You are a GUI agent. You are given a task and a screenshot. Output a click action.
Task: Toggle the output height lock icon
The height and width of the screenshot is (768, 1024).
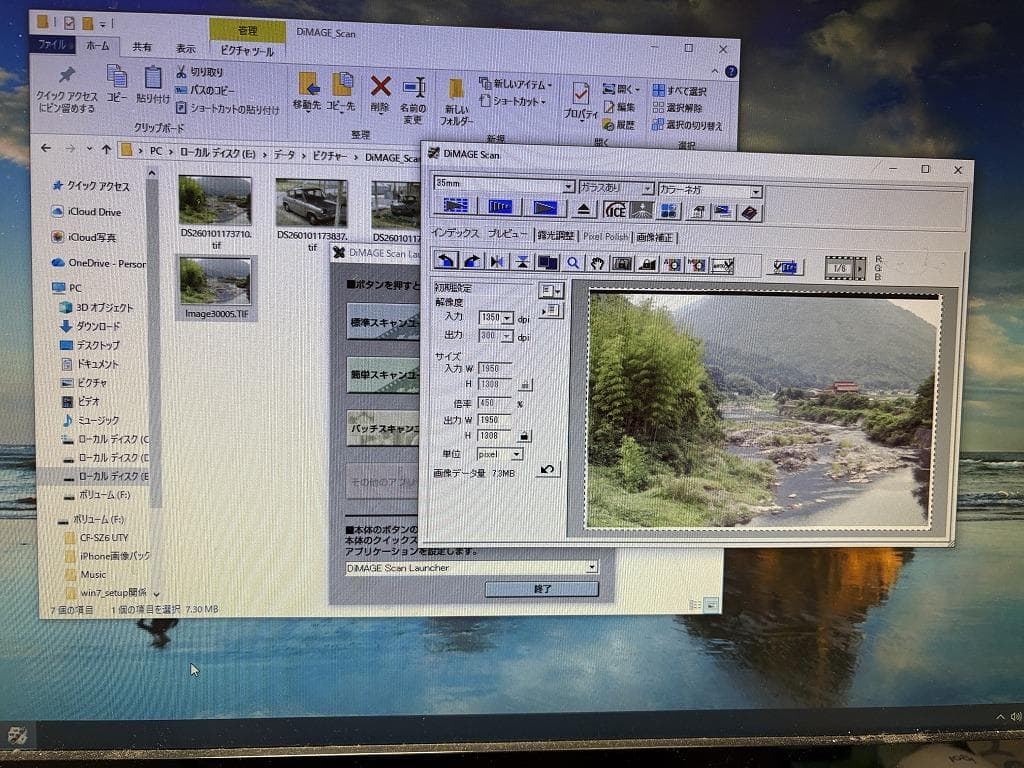pyautogui.click(x=524, y=436)
